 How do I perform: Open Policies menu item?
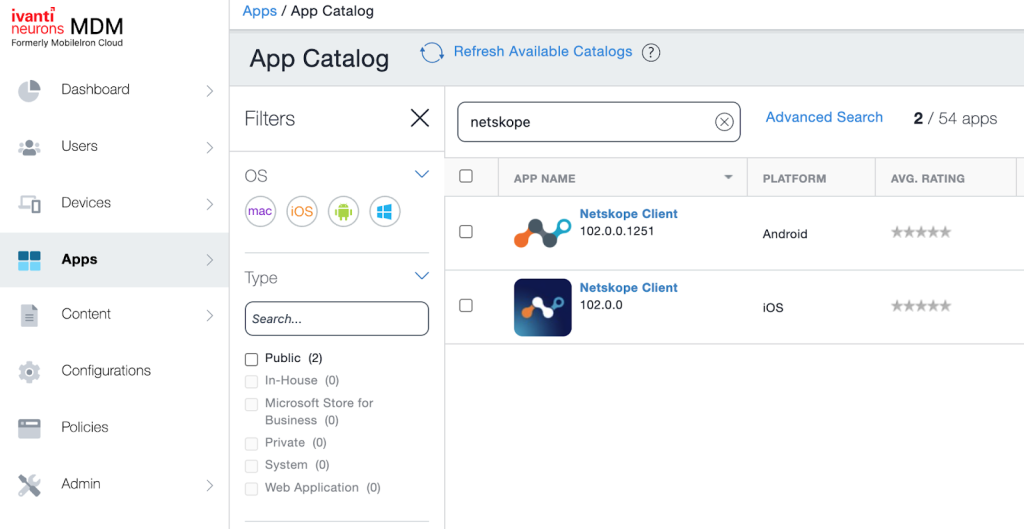point(85,427)
